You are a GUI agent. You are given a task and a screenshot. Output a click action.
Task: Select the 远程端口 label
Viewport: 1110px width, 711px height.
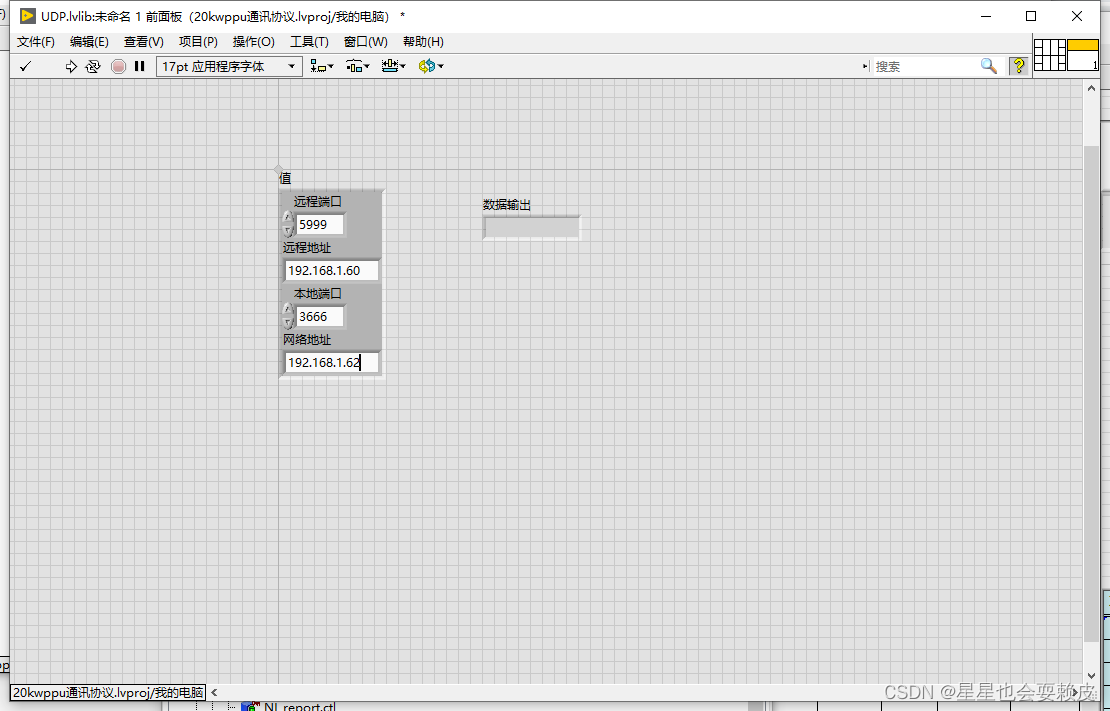click(318, 202)
